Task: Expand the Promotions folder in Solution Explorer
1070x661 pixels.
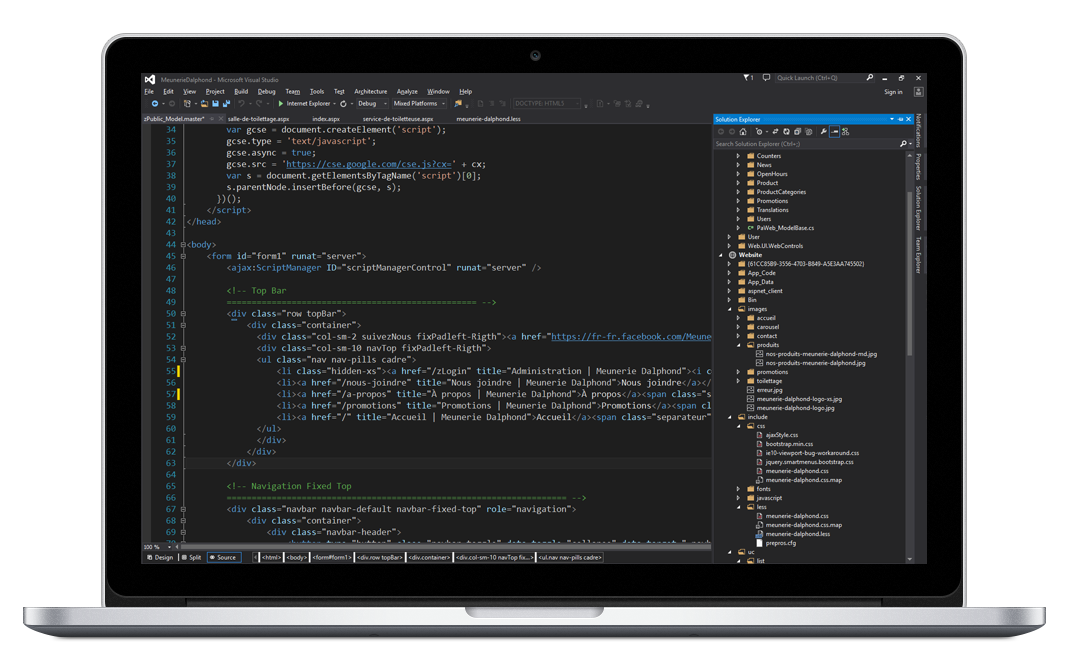Action: (738, 201)
